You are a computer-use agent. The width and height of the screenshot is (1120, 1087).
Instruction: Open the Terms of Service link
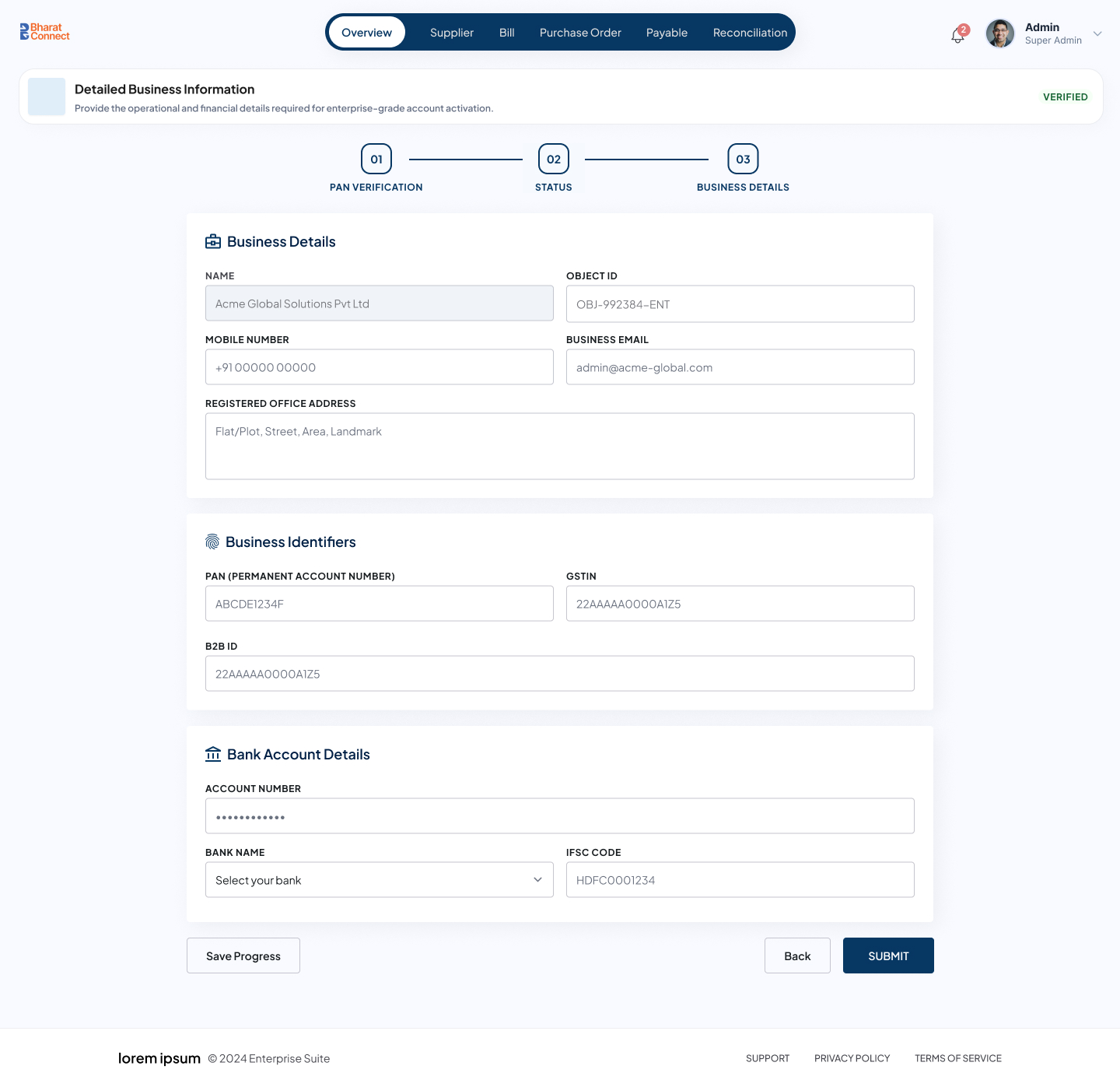958,1058
